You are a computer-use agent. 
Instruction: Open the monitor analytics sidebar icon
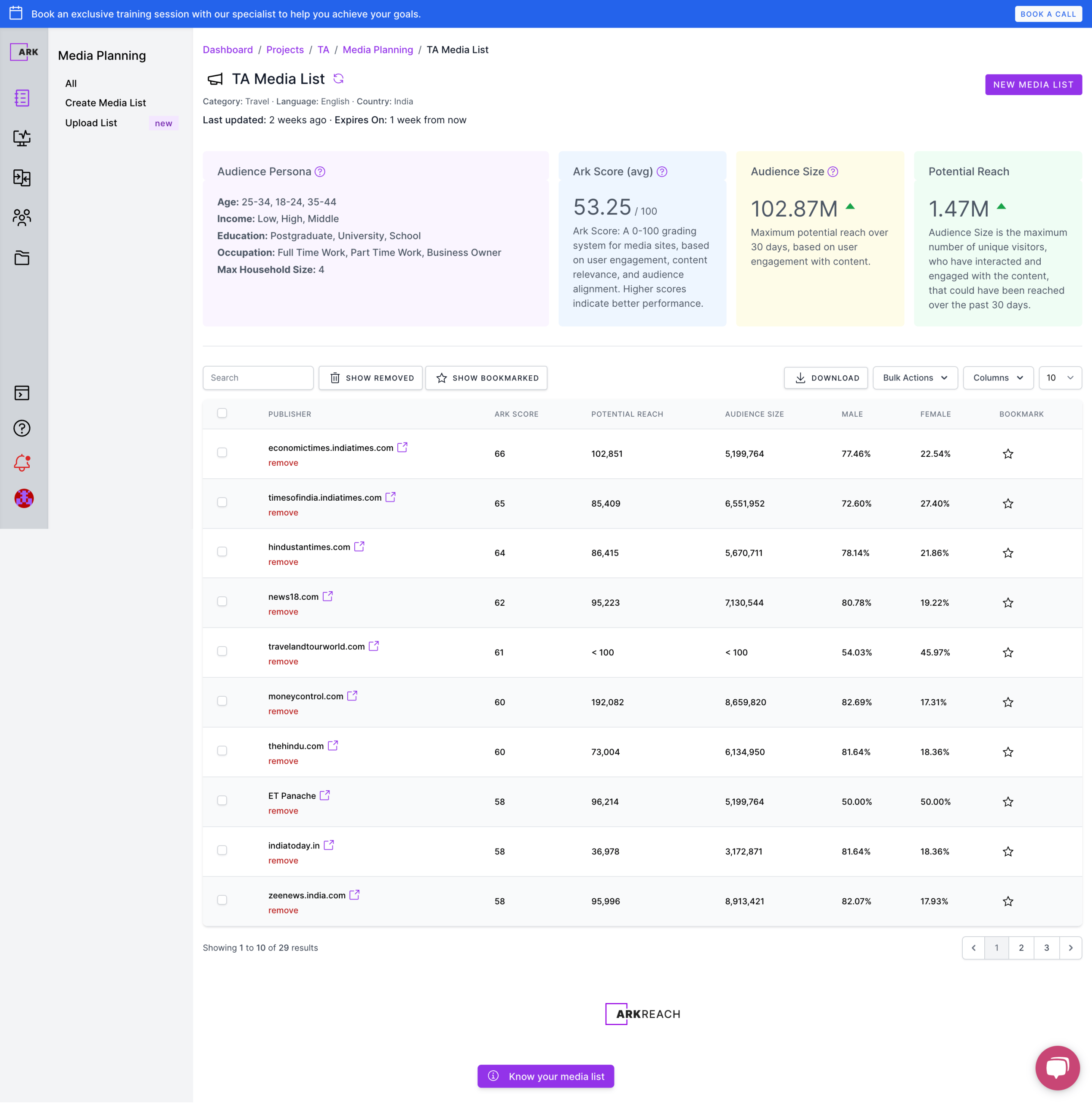[22, 138]
